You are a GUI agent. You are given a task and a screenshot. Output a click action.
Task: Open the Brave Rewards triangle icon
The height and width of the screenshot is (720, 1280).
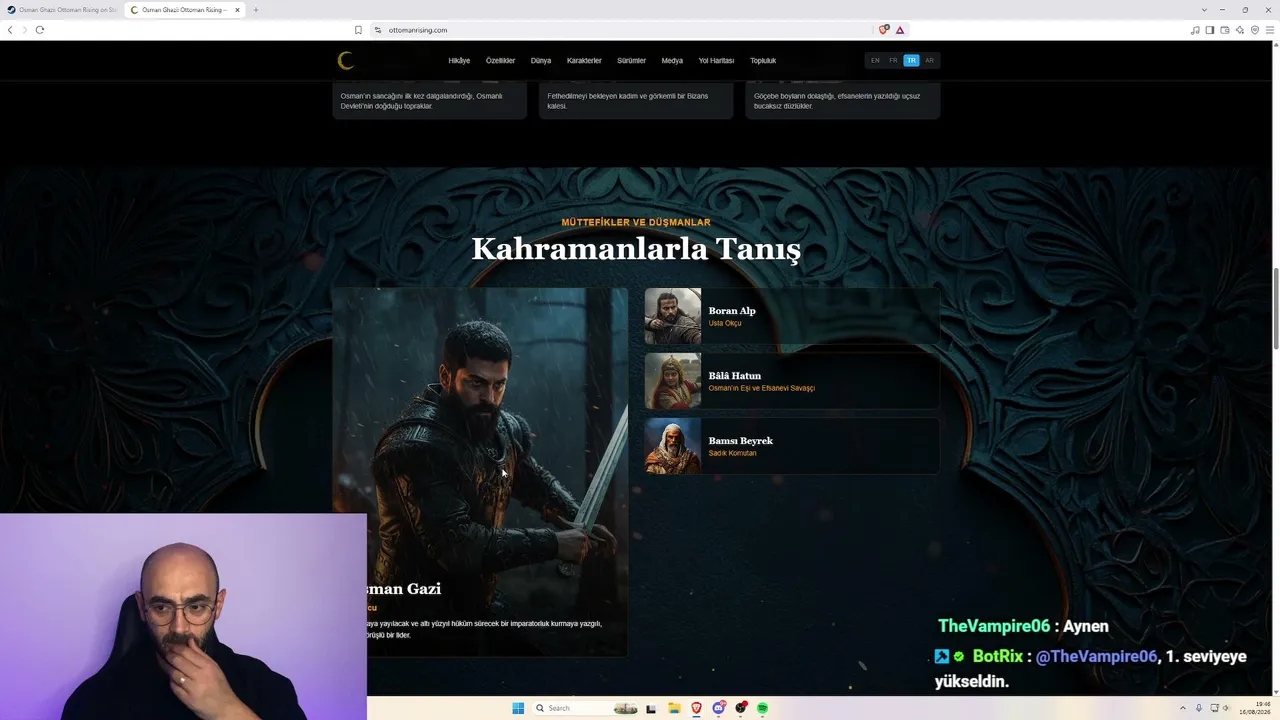pyautogui.click(x=900, y=30)
